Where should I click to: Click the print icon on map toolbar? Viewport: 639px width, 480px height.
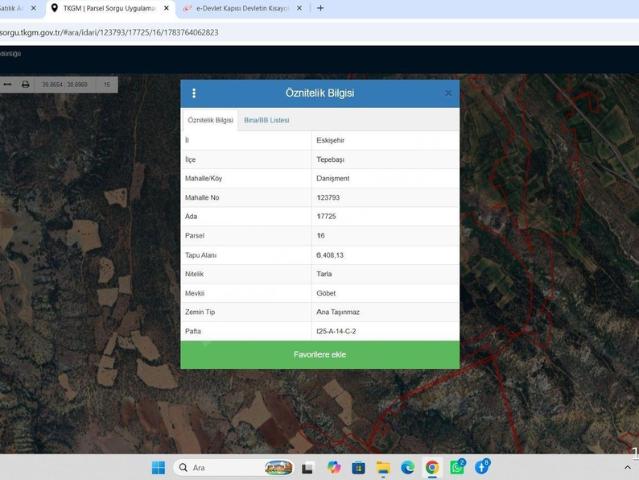pos(26,84)
